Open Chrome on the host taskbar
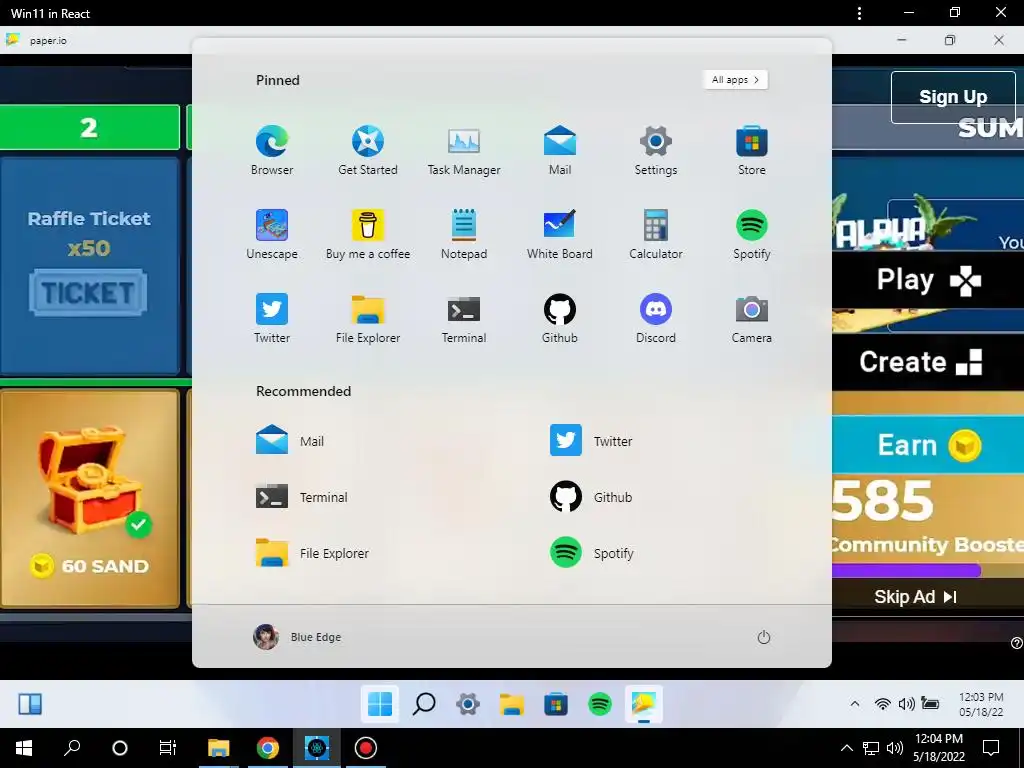Image resolution: width=1024 pixels, height=768 pixels. point(268,748)
